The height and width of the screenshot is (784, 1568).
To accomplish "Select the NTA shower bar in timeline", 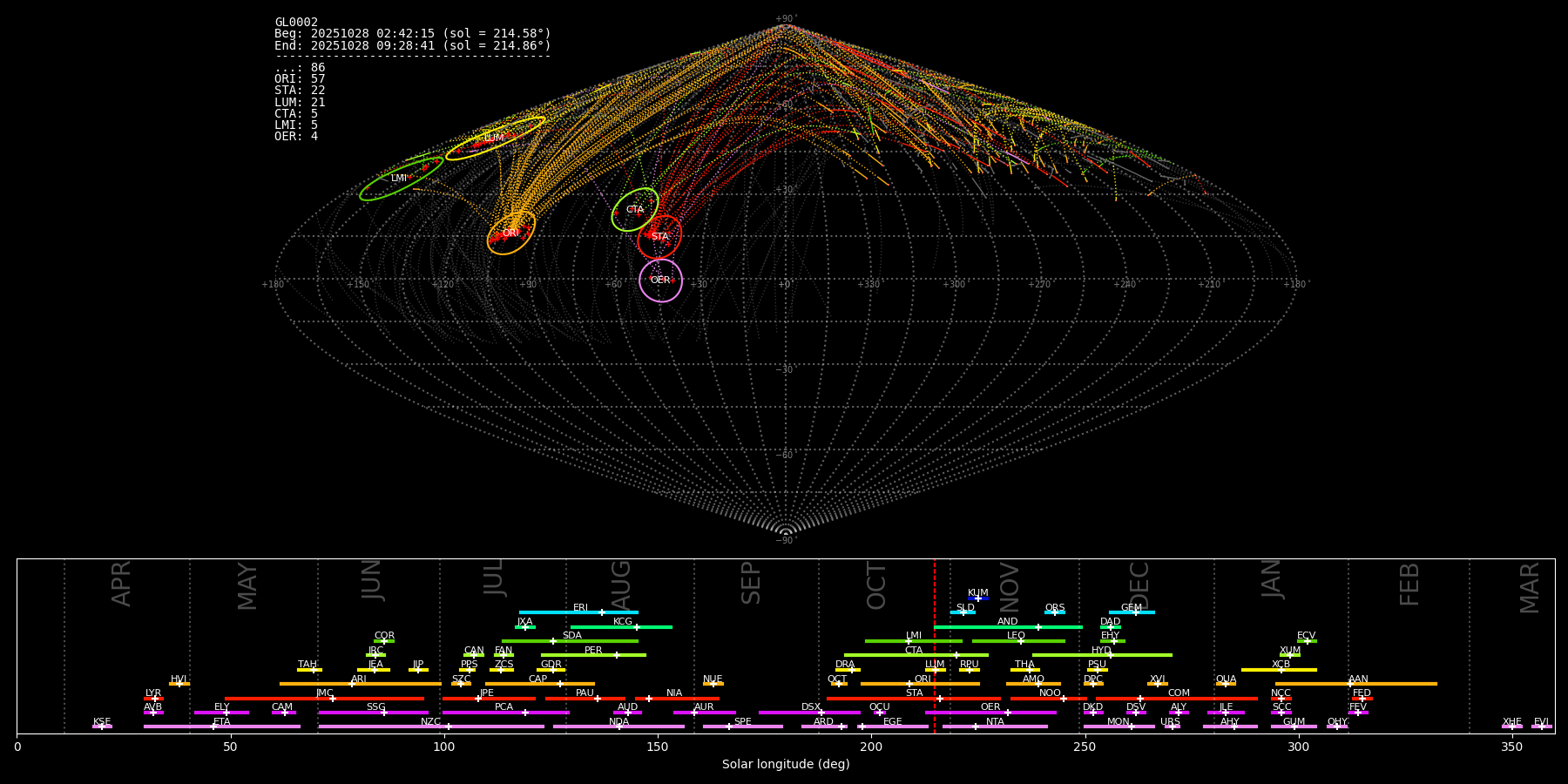I will click(995, 727).
